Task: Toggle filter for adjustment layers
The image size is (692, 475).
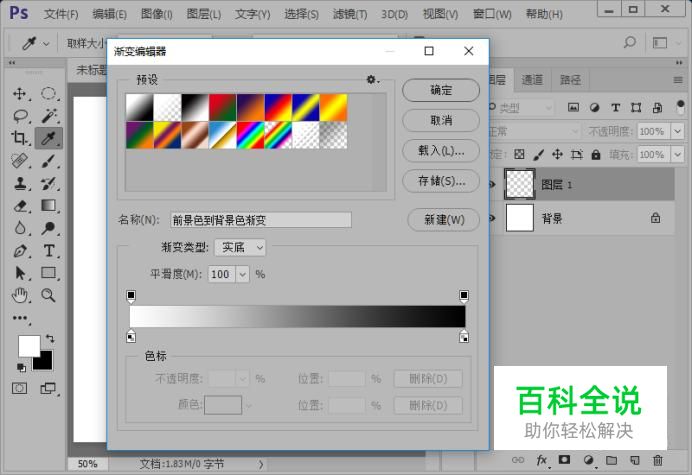Action: [x=594, y=107]
